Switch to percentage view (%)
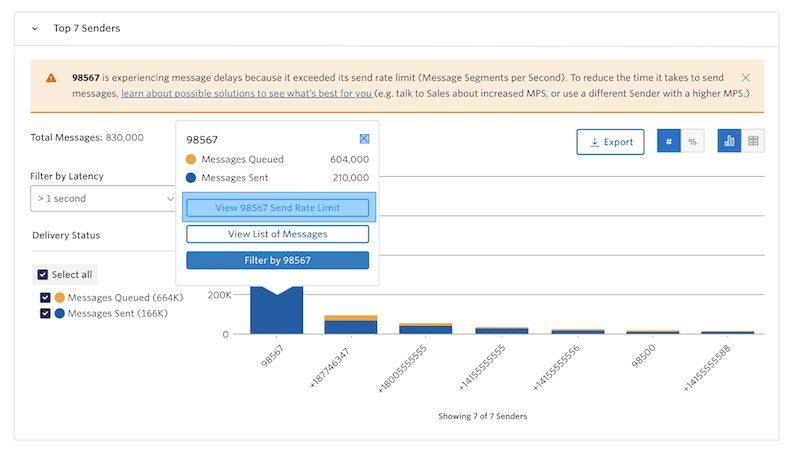 692,142
